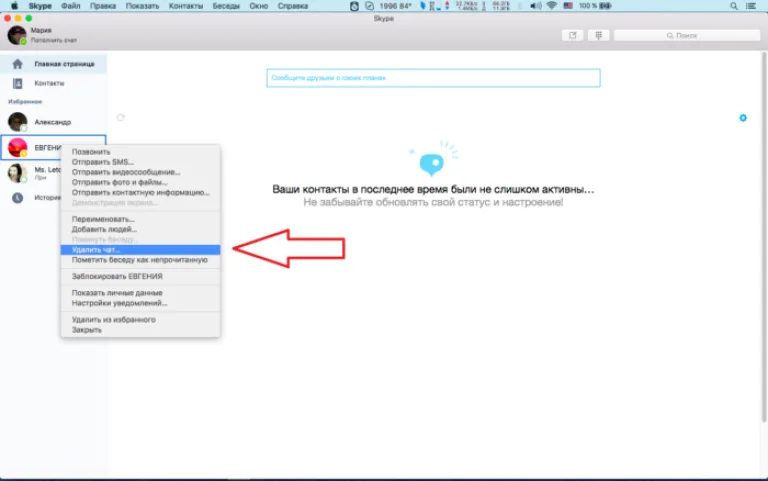
Task: Choose Закрыть in context menu
Action: click(141, 330)
